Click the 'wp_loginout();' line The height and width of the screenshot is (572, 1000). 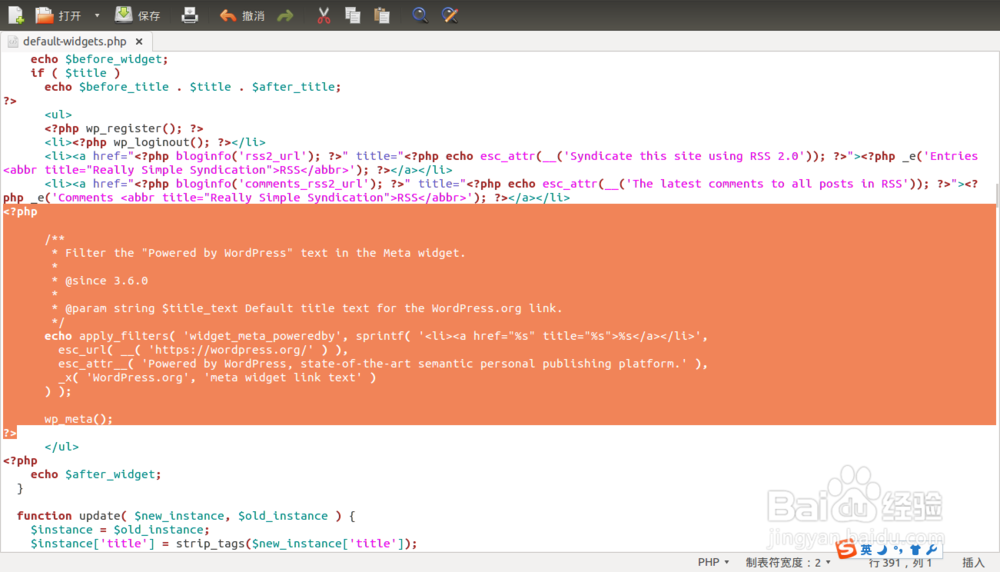(x=155, y=142)
